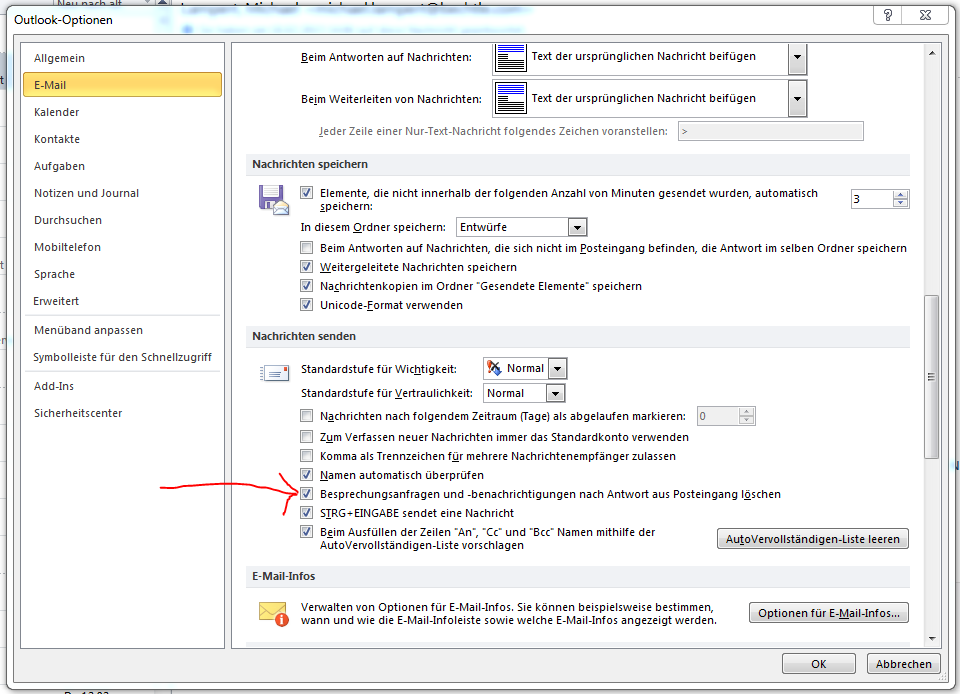This screenshot has height=694, width=960.
Task: Toggle AutoVervollständigen name suggestions checkbox
Action: click(x=306, y=532)
